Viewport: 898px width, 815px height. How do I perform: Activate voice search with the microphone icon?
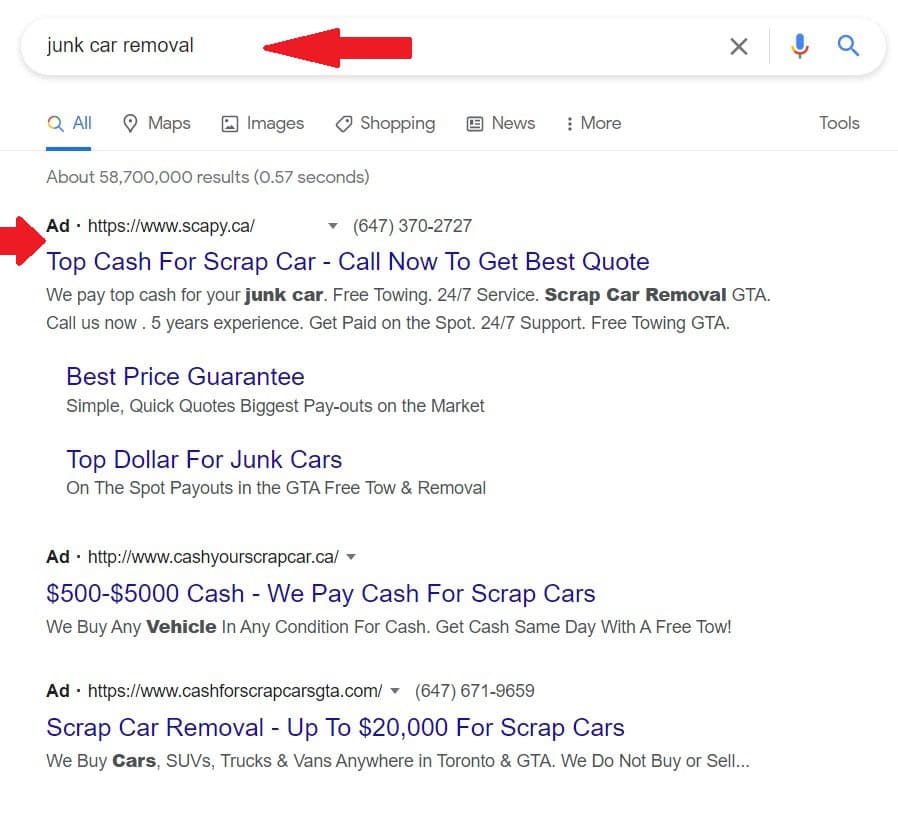click(799, 45)
